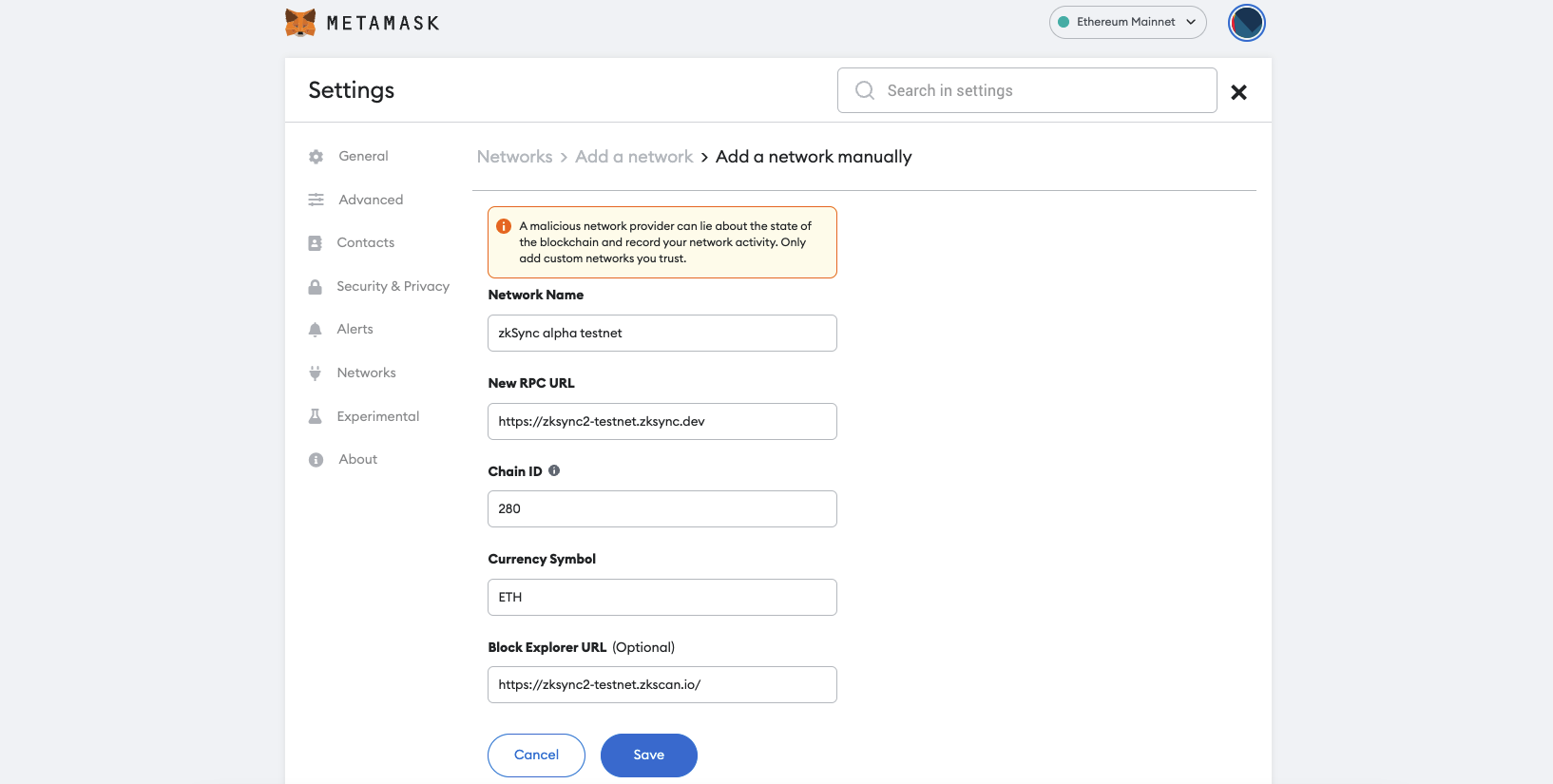
Task: Click the Networks plug icon
Action: (x=315, y=373)
